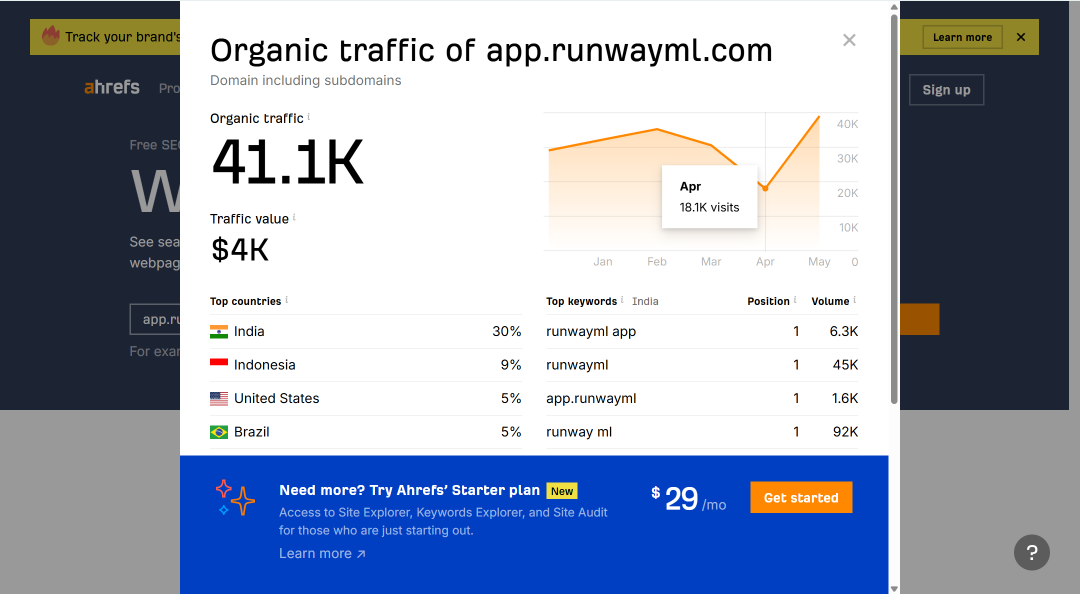The image size is (1080, 594).
Task: Click the India flag icon
Action: pos(219,331)
